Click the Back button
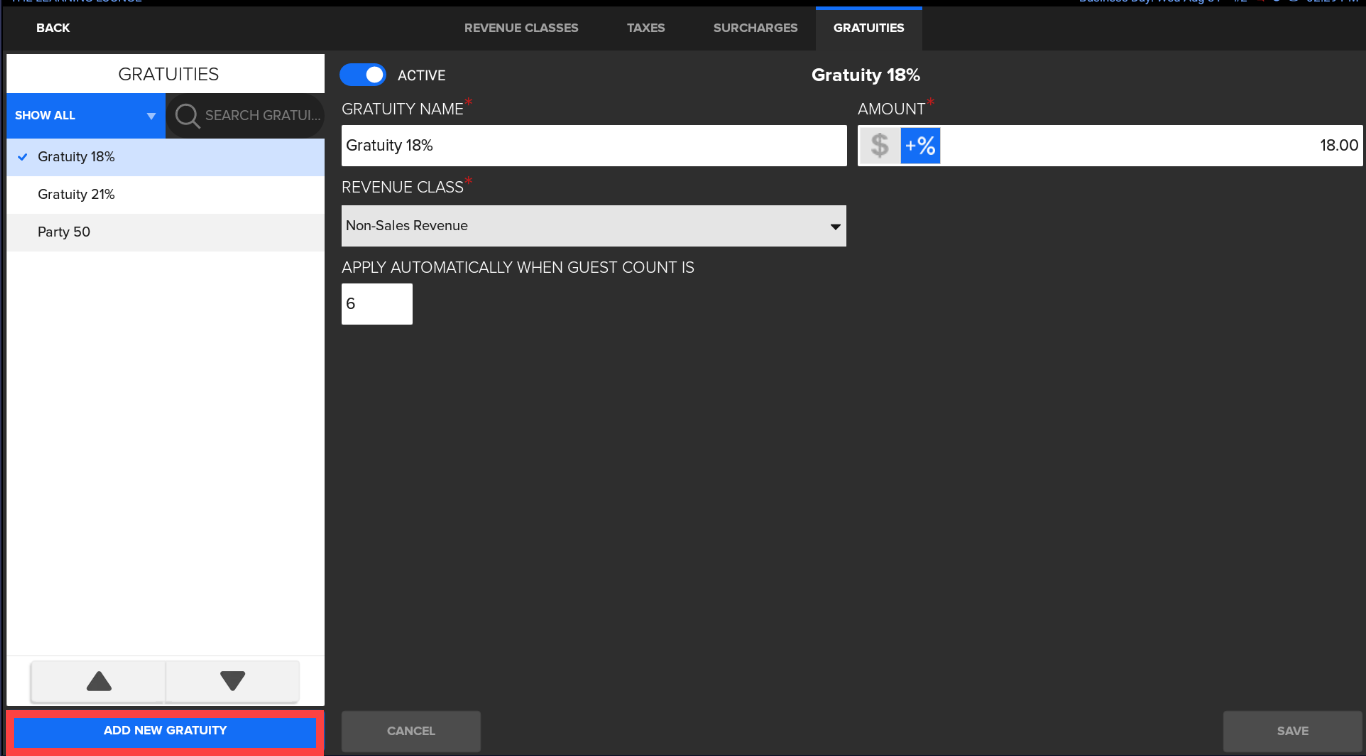Screen dimensions: 1366x756 (53, 28)
